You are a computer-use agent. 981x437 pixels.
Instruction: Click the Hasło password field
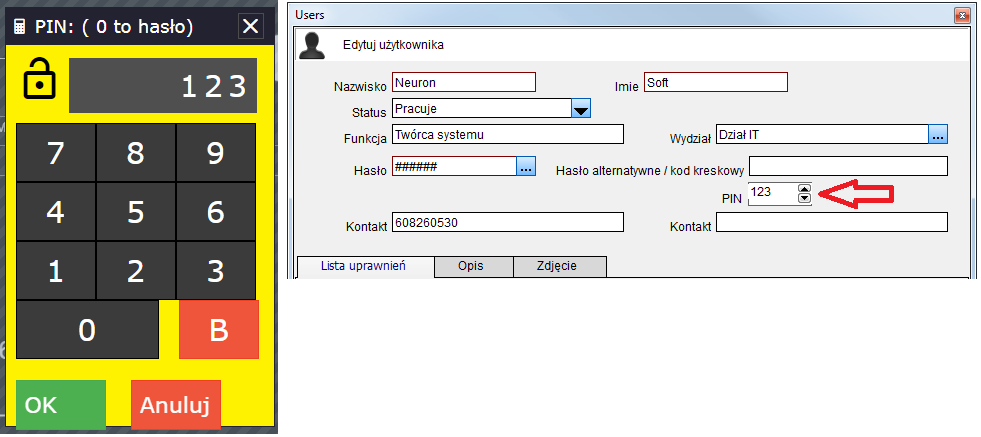pyautogui.click(x=454, y=167)
